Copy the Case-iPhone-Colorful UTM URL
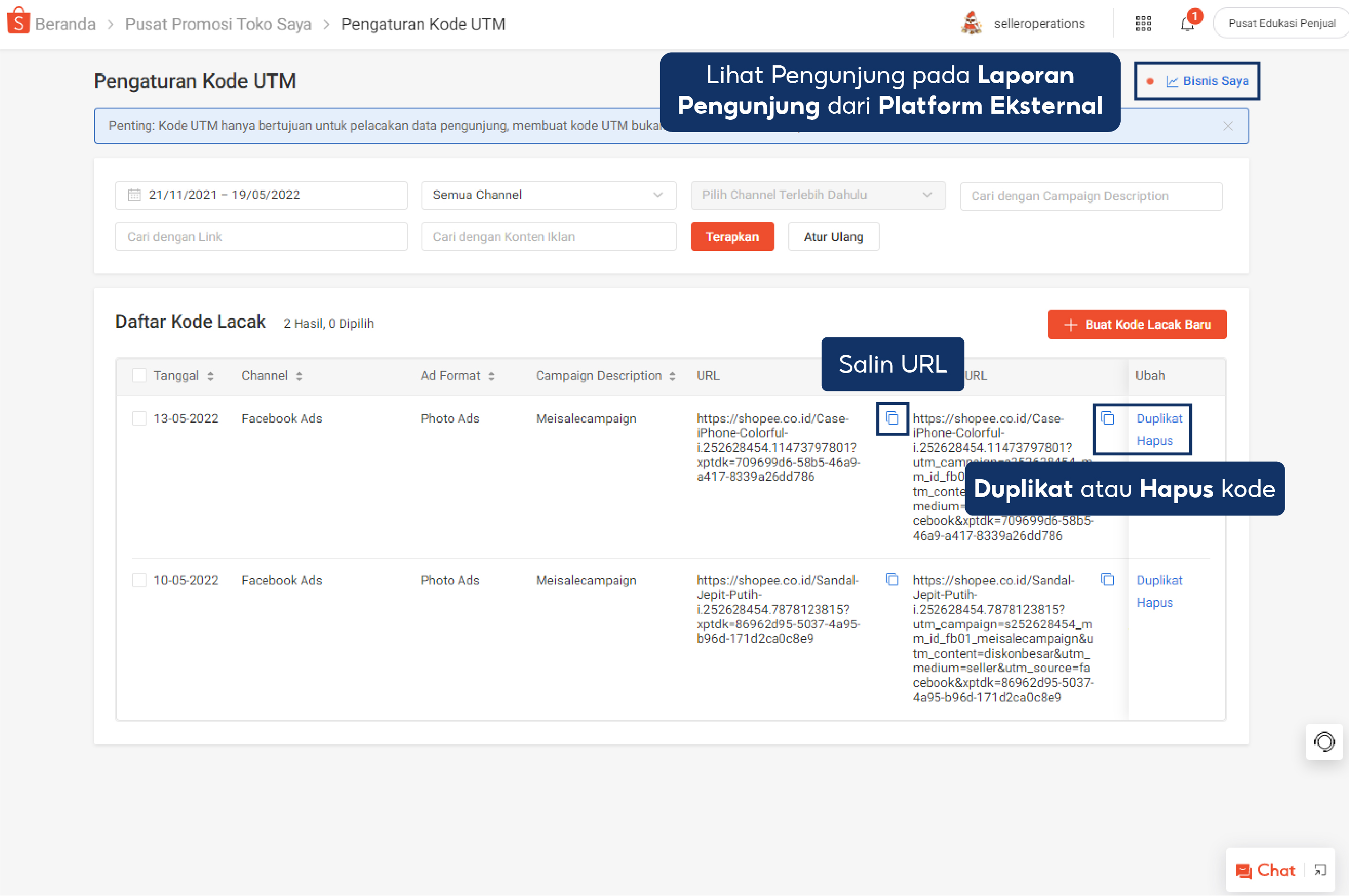Viewport: 1349px width, 896px height. tap(1107, 418)
